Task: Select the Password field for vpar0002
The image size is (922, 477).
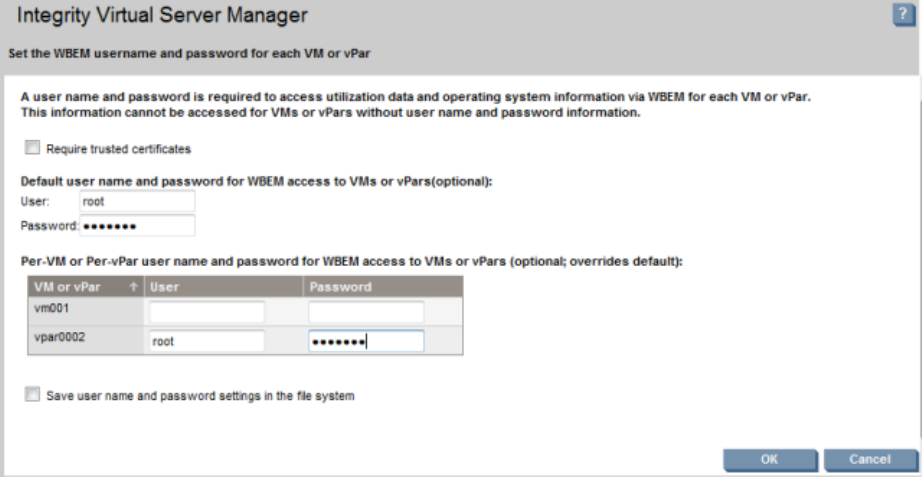Action: [366, 341]
